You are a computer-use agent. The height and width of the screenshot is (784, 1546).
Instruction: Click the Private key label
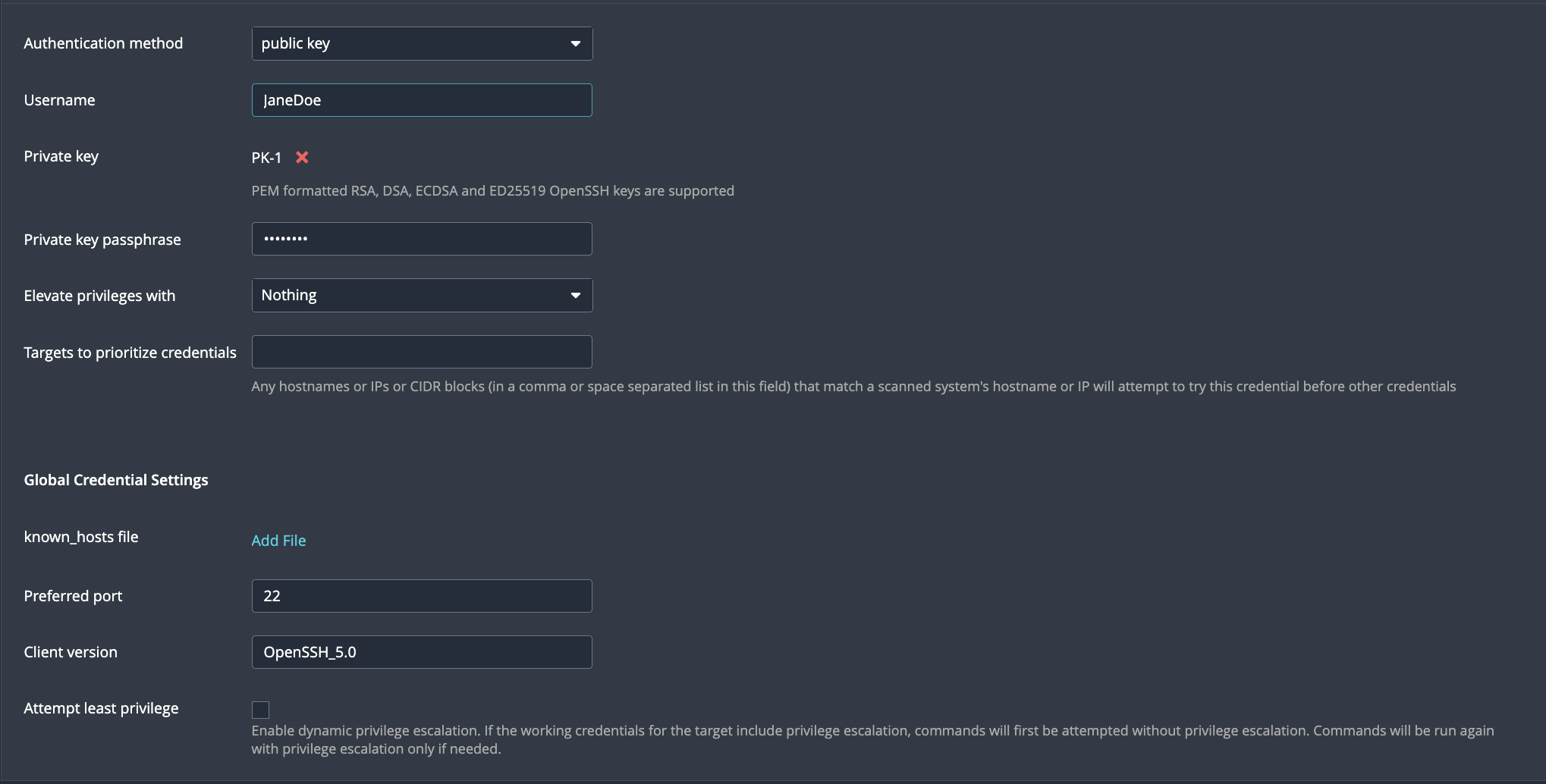pos(61,156)
